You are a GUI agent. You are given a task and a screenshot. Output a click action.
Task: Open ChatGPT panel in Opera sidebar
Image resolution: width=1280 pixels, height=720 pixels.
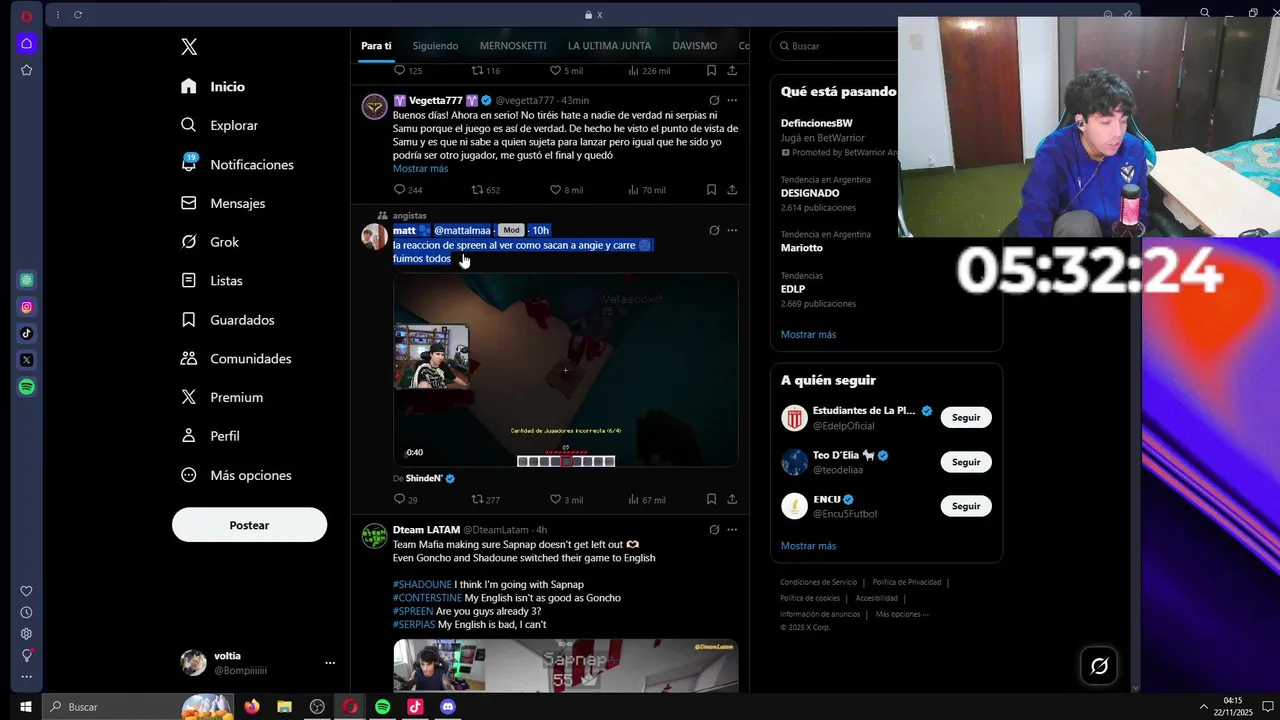tap(26, 280)
